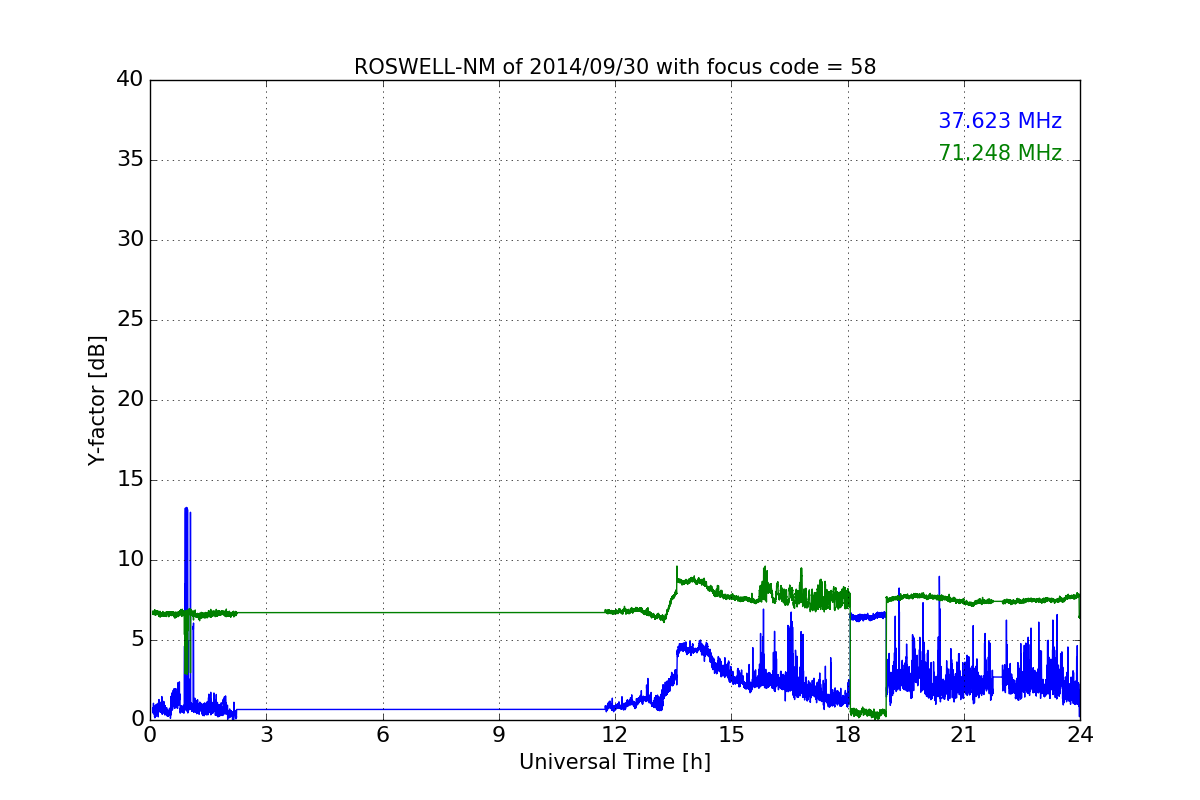Click the blue spike peak near 13 dB
The image size is (1200, 800).
[186, 509]
